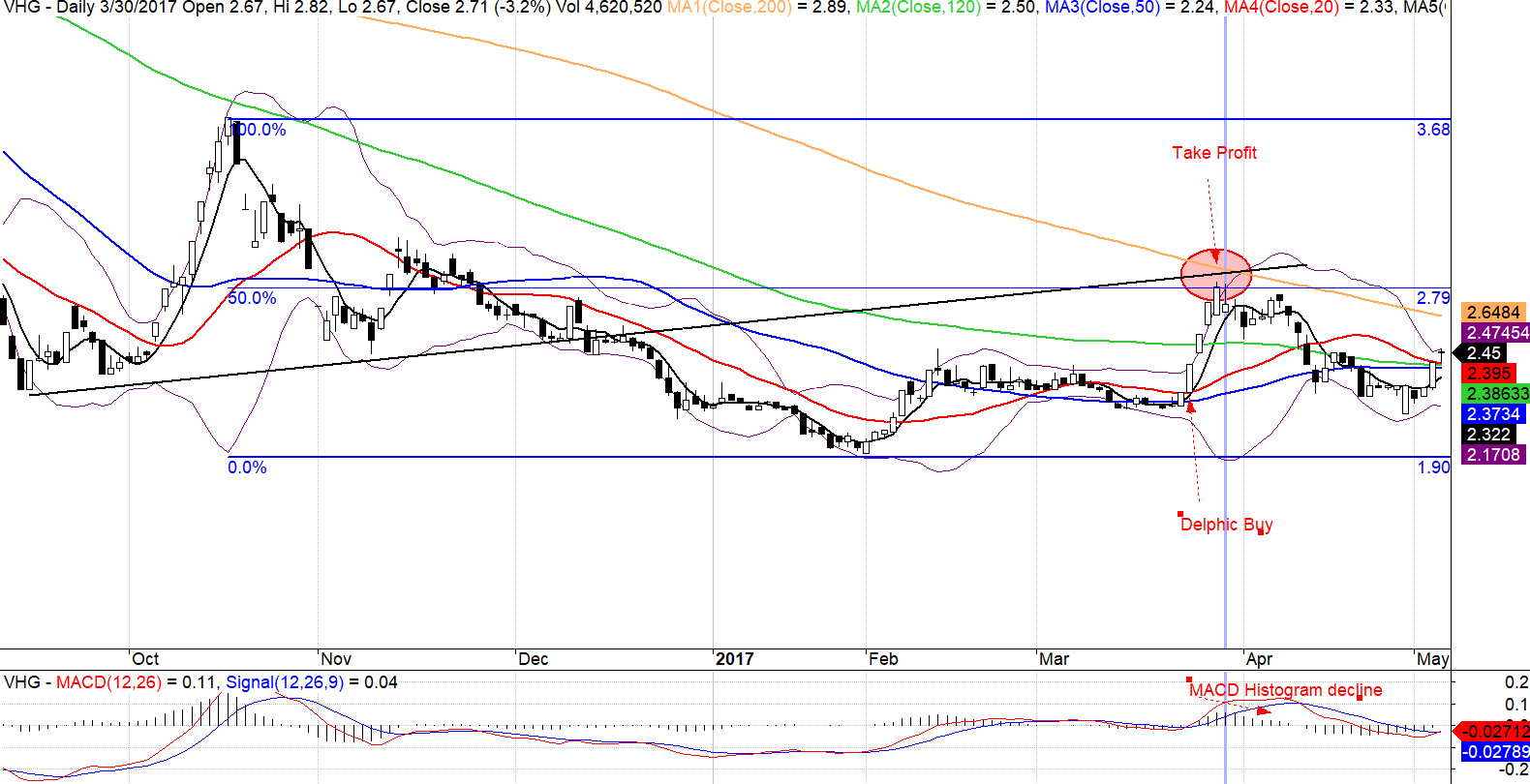1530x784 pixels.
Task: Click the green 2.38633 price tag
Action: coord(1497,394)
